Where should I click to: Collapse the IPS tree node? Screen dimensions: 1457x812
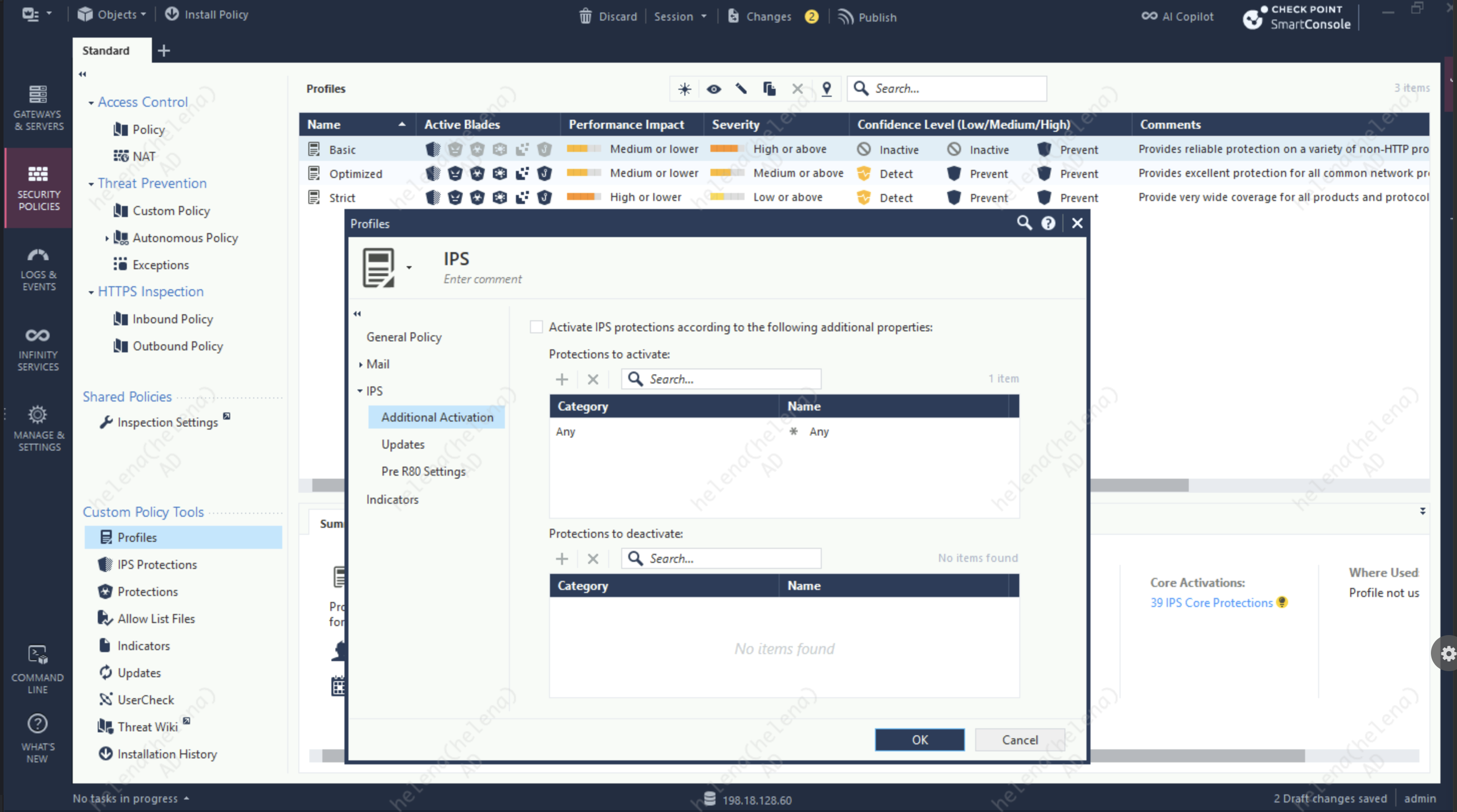[x=359, y=391]
